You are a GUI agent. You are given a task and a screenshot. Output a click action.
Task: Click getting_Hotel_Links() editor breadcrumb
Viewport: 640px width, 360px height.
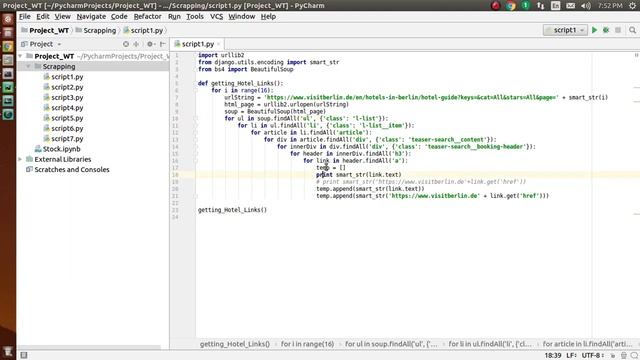click(x=235, y=344)
